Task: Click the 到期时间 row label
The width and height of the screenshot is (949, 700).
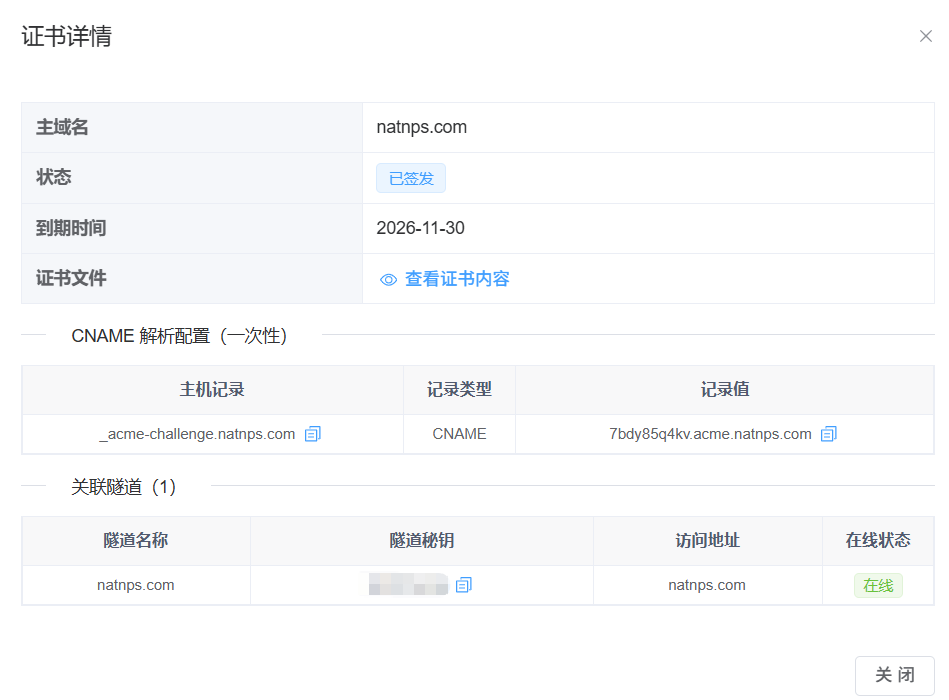Action: pos(71,228)
